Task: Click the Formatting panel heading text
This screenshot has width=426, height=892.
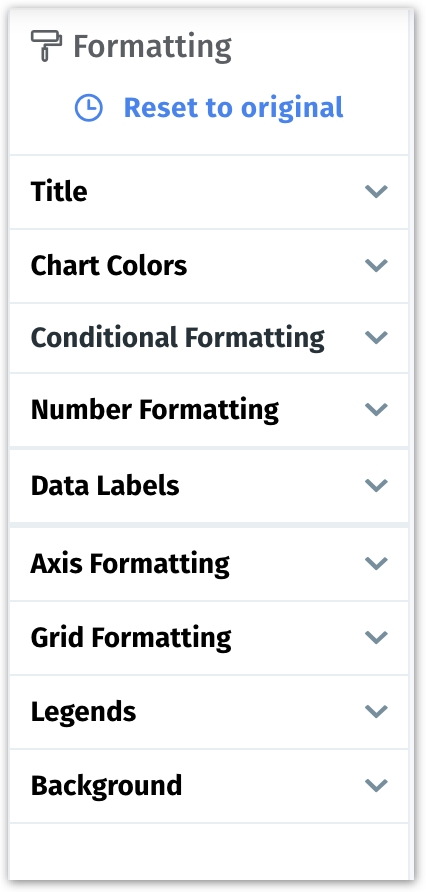Action: click(x=152, y=47)
